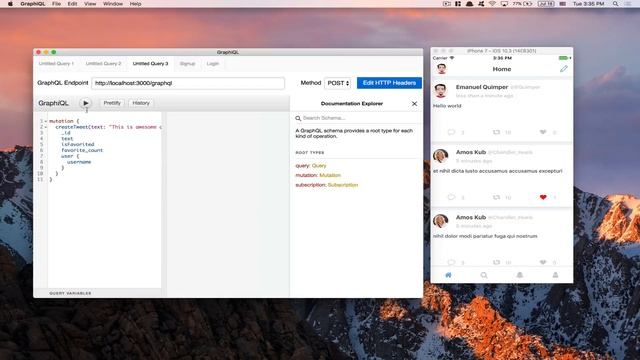Open the Mutation root type link
640x360 pixels.
pos(330,175)
